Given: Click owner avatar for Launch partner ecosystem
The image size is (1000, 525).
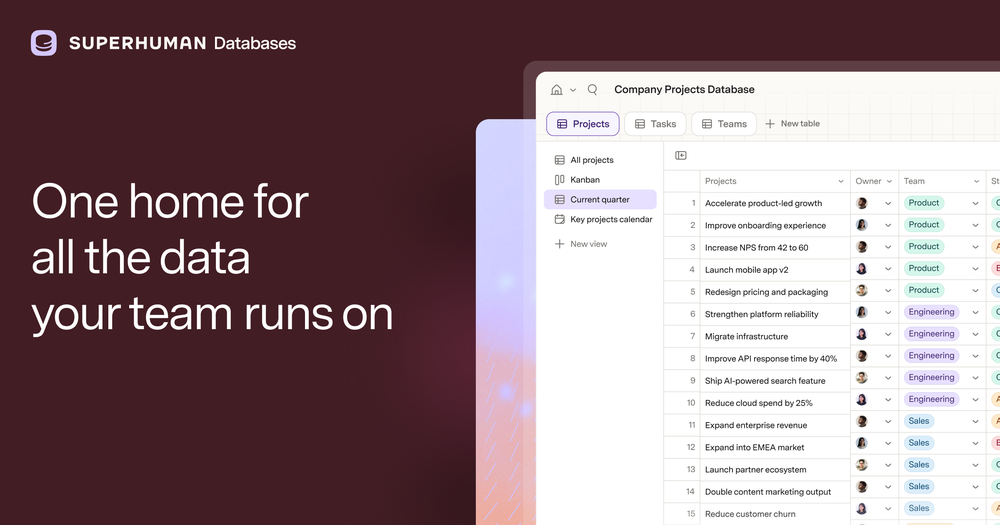Looking at the screenshot, I should [x=862, y=465].
